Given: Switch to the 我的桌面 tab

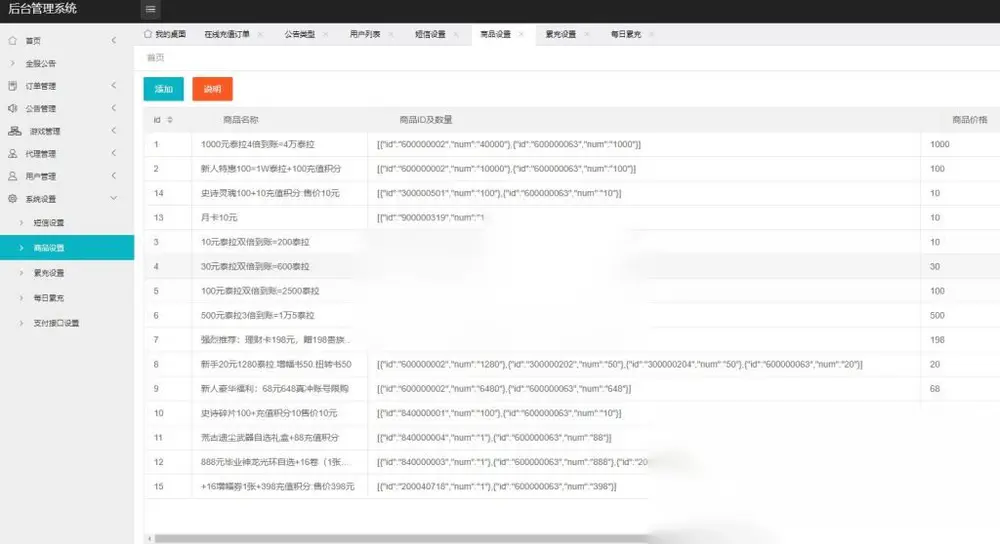Looking at the screenshot, I should click(x=165, y=34).
